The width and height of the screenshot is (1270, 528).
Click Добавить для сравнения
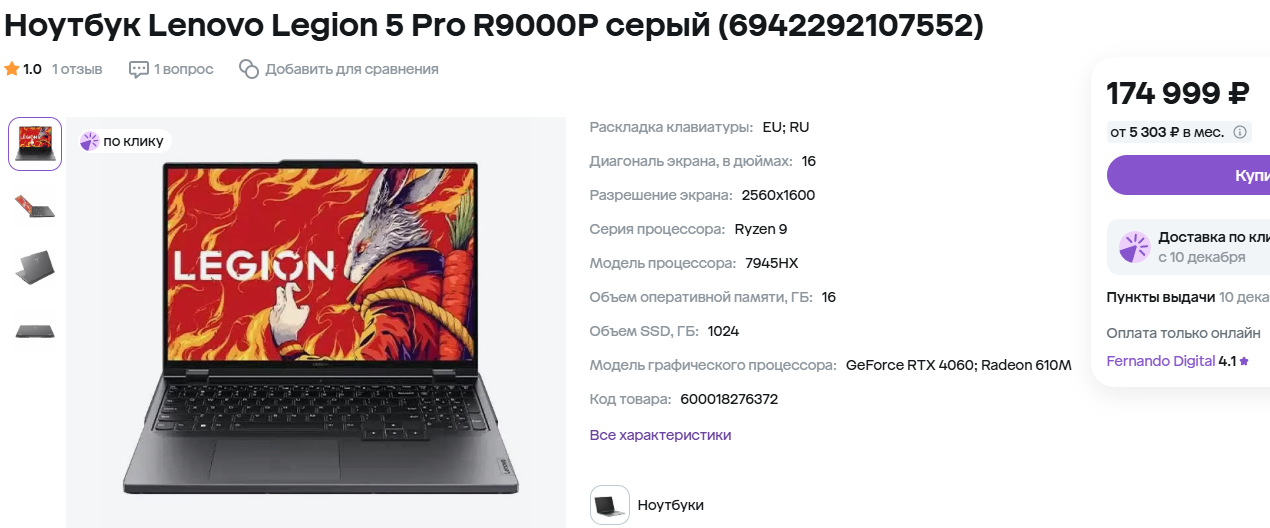[352, 69]
